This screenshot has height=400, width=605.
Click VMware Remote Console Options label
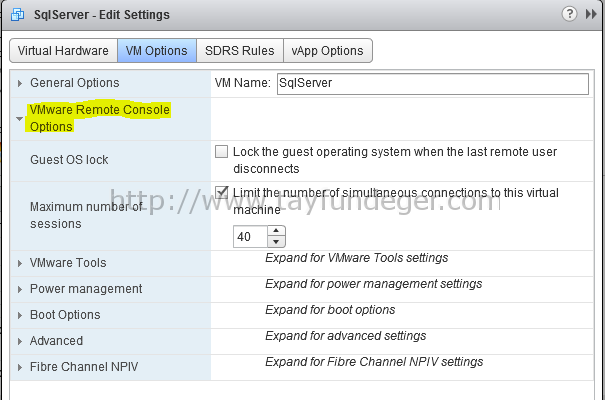pyautogui.click(x=100, y=118)
